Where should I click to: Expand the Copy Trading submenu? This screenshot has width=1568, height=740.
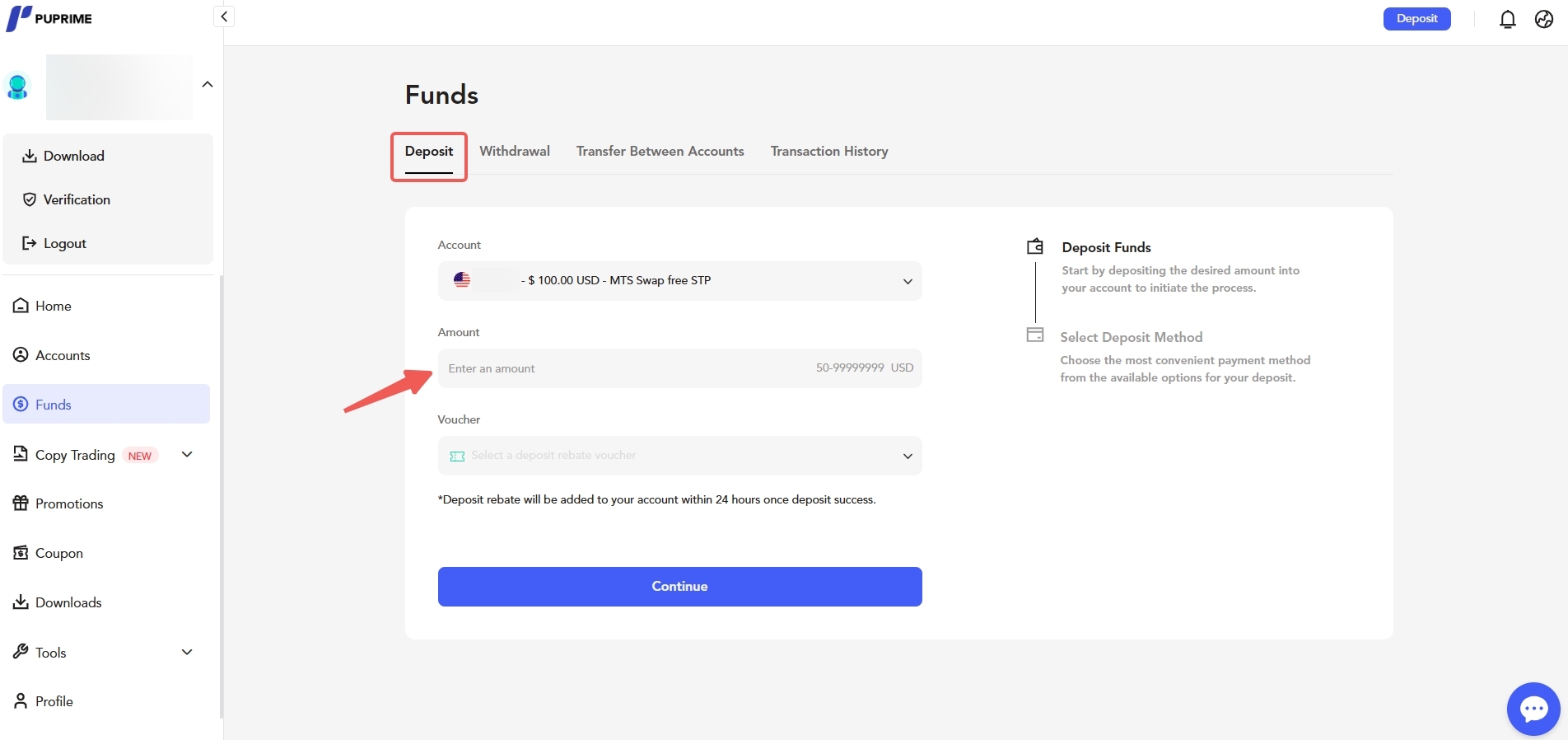pyautogui.click(x=187, y=454)
